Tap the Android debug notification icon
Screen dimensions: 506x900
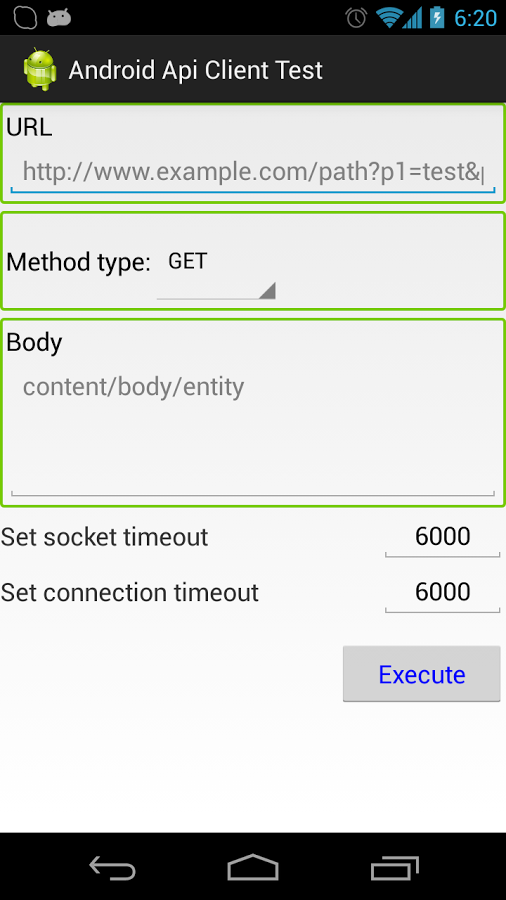tap(59, 18)
